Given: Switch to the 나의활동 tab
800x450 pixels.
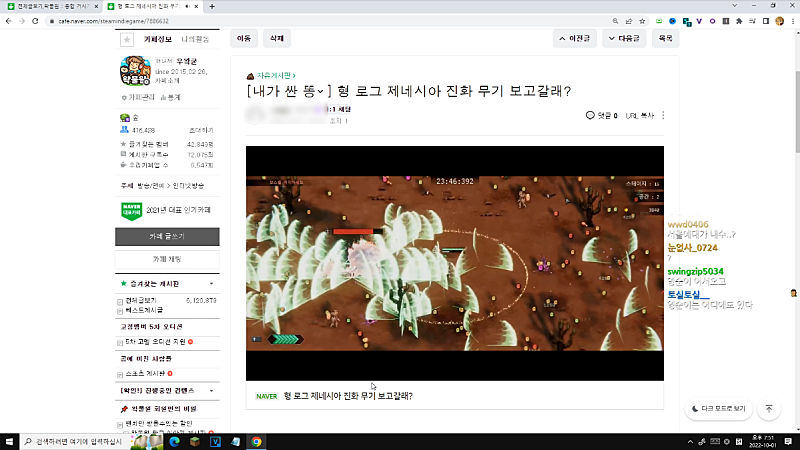Looking at the screenshot, I should pos(195,39).
